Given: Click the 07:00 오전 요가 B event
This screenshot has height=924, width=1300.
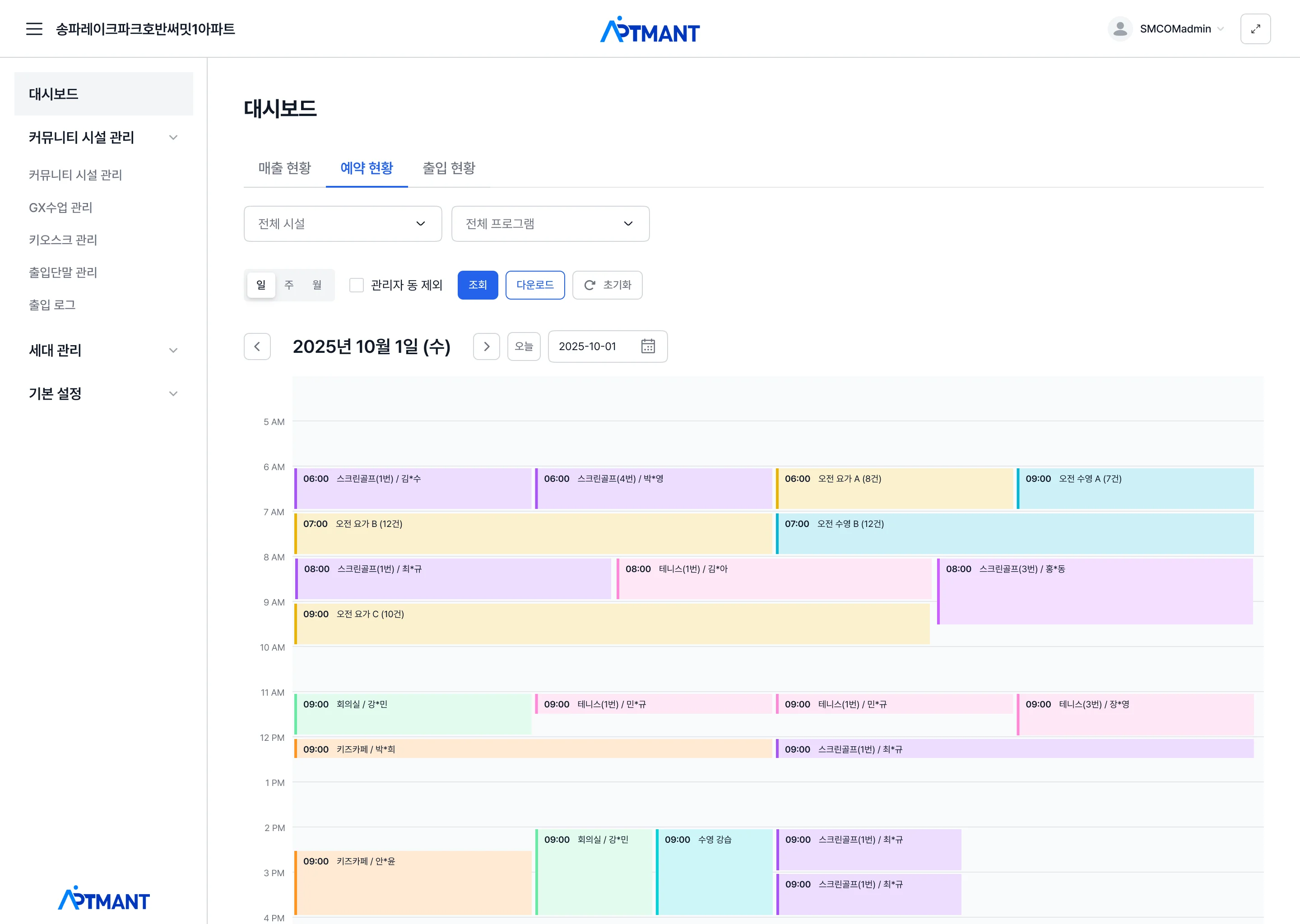Looking at the screenshot, I should 533,534.
